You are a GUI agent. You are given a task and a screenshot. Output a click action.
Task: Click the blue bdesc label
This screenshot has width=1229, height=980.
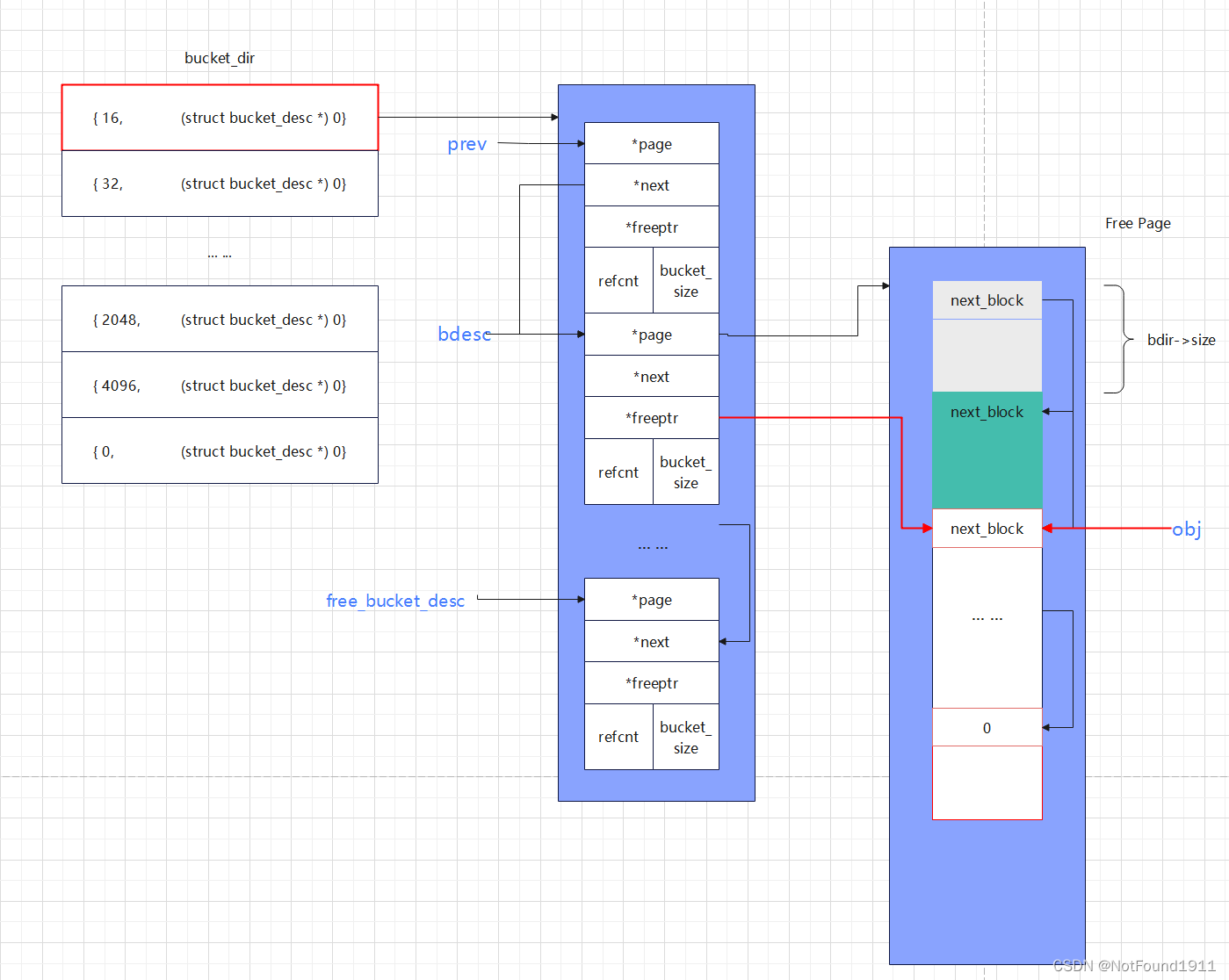(x=464, y=334)
